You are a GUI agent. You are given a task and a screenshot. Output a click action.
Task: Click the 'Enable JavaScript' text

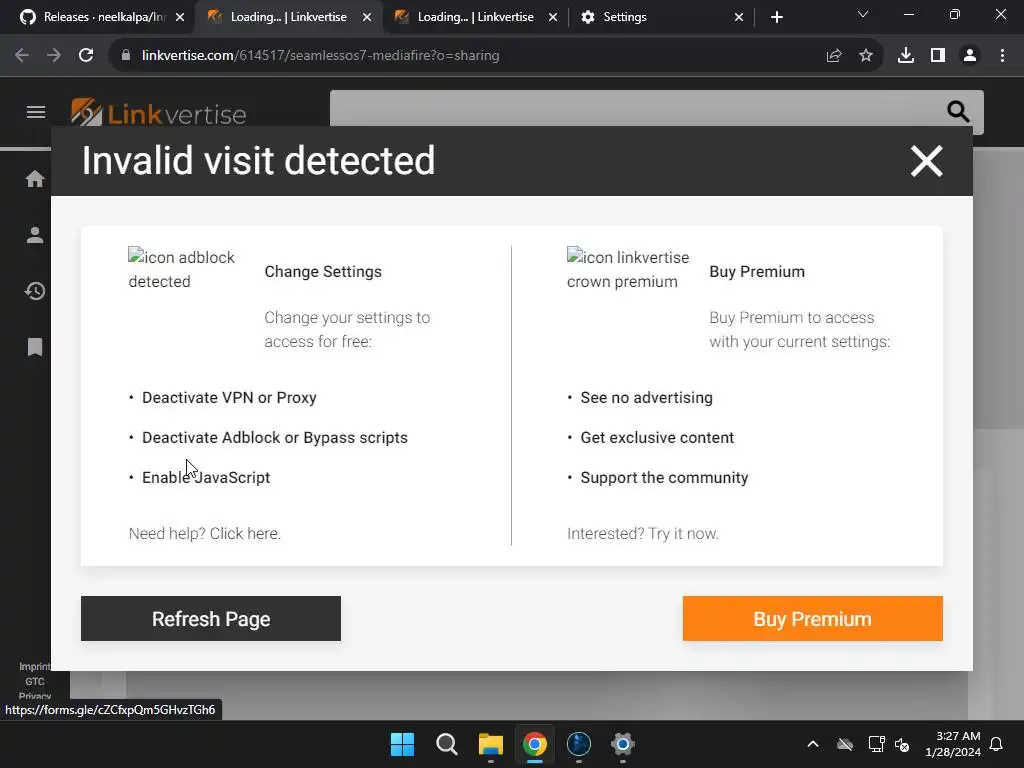[206, 477]
